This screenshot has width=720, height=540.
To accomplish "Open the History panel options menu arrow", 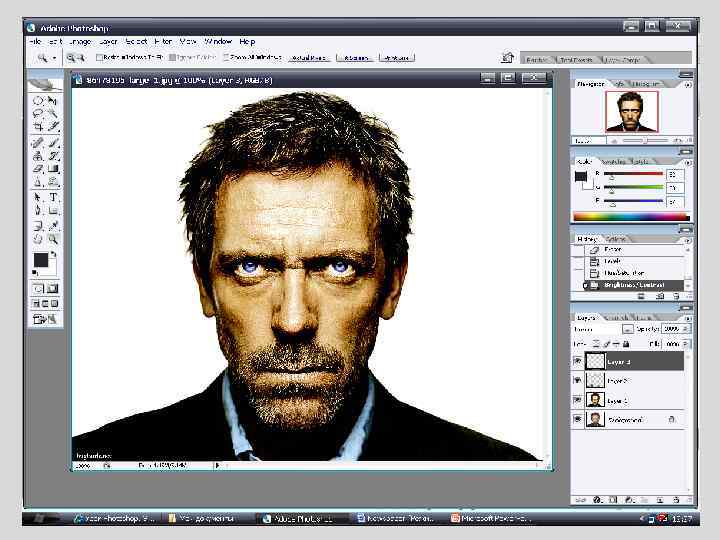I will pyautogui.click(x=687, y=240).
